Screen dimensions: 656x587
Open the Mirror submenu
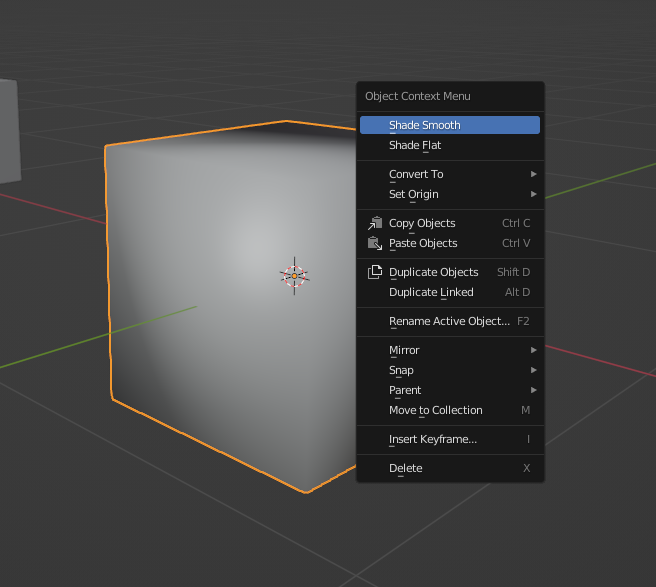pos(450,350)
